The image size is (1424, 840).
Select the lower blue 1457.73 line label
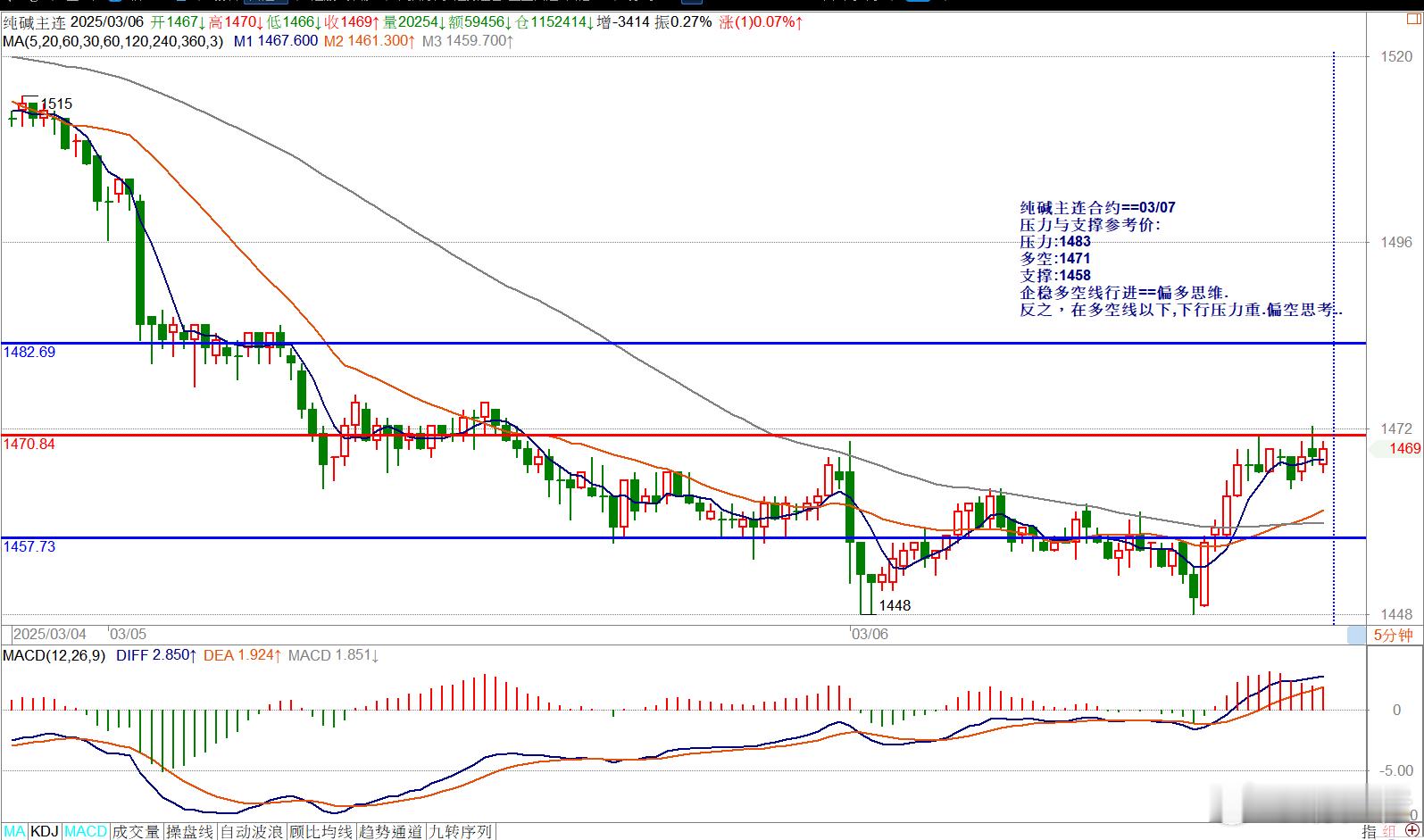[x=29, y=546]
